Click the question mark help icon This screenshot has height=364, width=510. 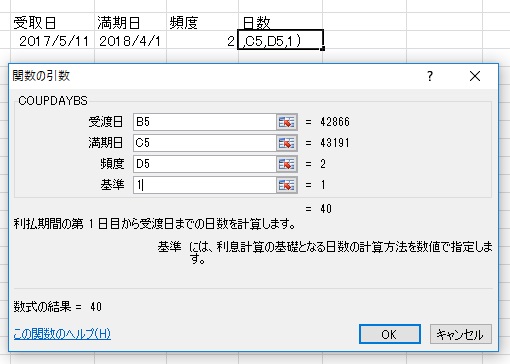coord(430,76)
